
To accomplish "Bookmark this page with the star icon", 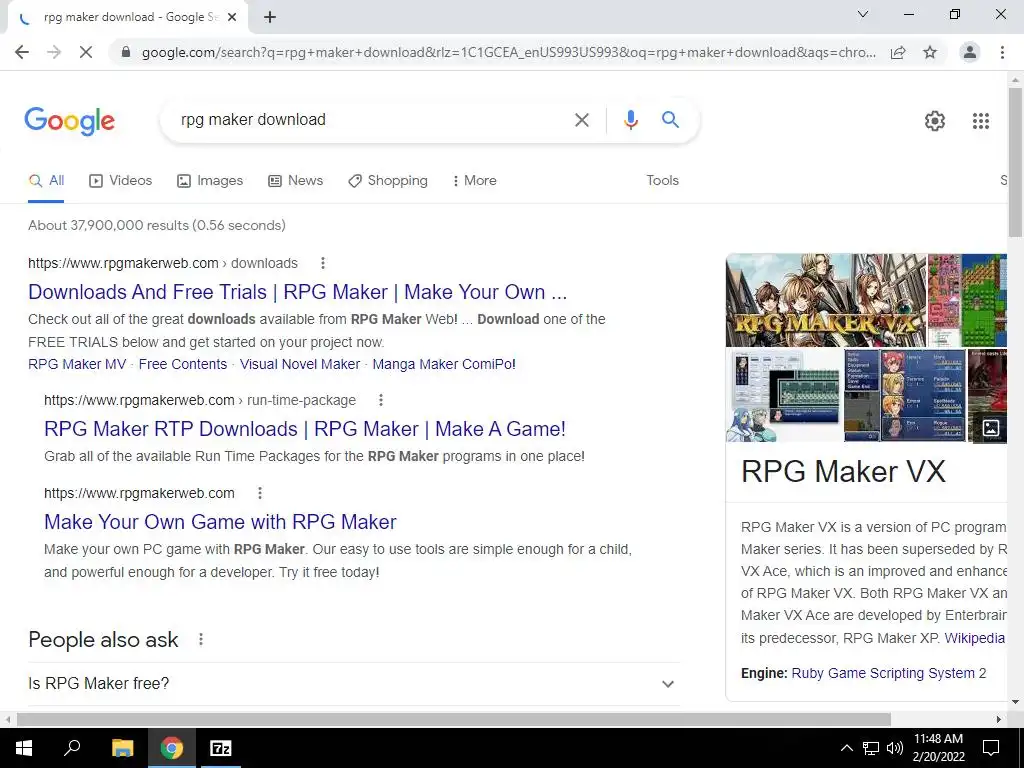I will tap(930, 52).
